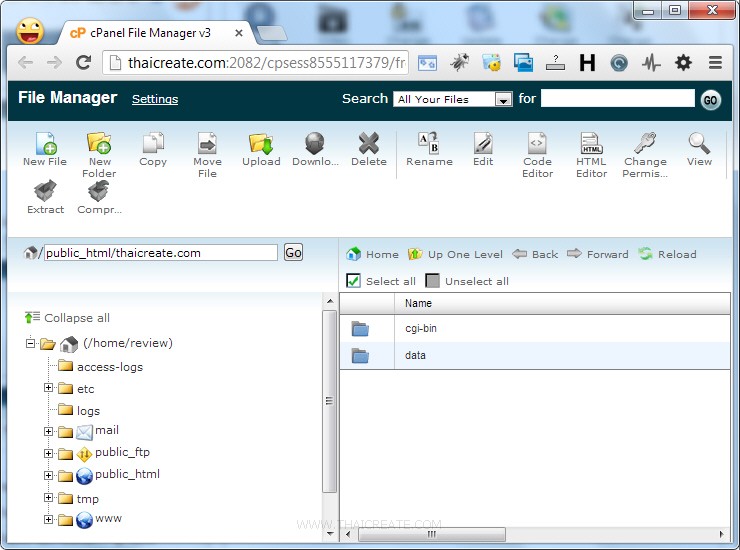The image size is (740, 550).
Task: Open the Settings link
Action: tap(155, 99)
